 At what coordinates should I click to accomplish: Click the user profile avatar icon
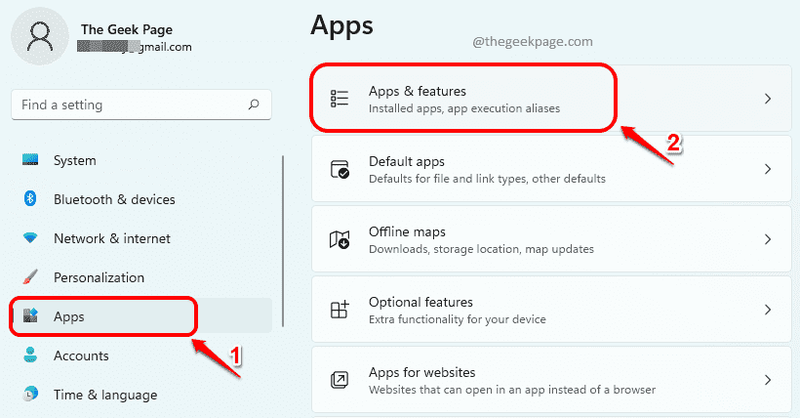click(40, 36)
